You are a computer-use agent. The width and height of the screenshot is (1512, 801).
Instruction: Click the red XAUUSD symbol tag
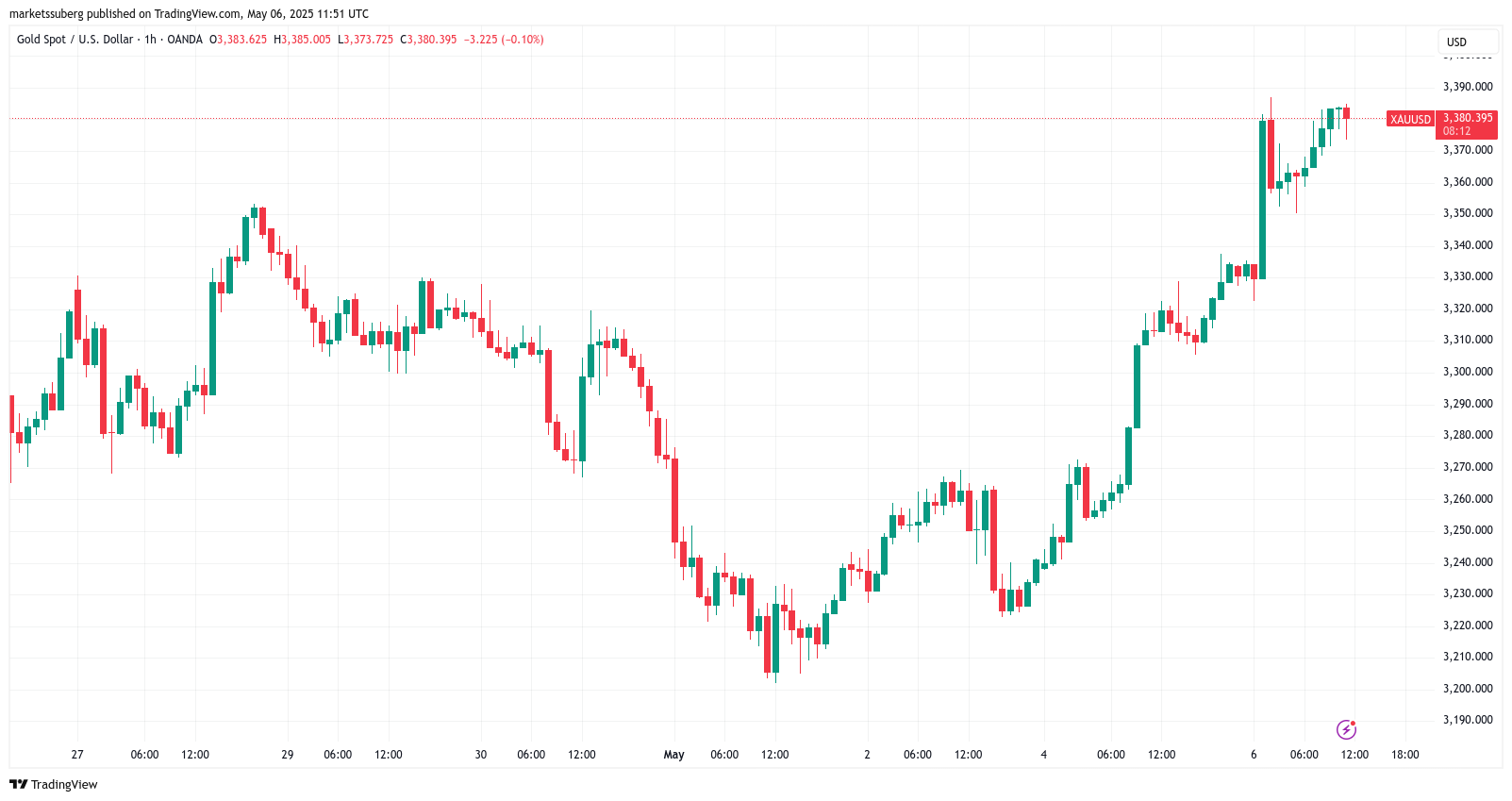pos(1410,119)
